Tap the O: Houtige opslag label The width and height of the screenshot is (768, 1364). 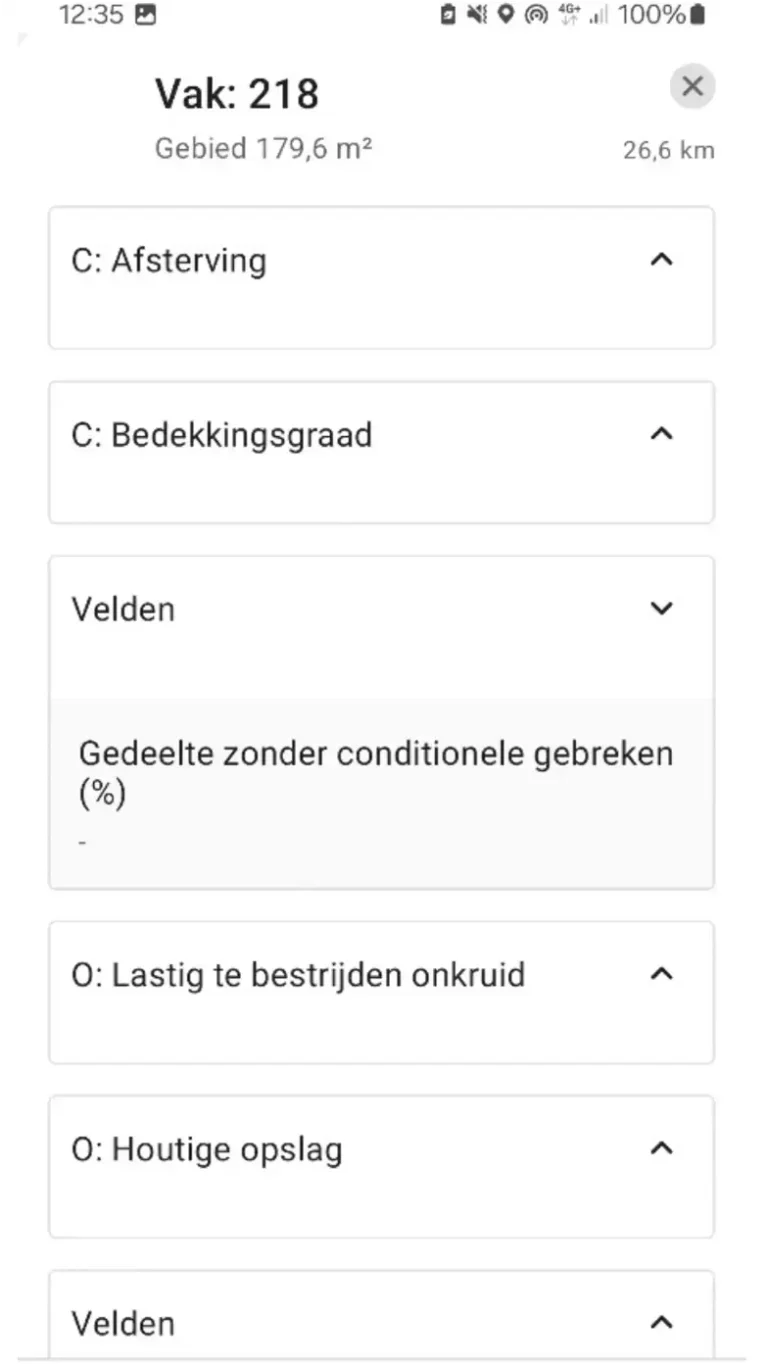[x=207, y=1150]
